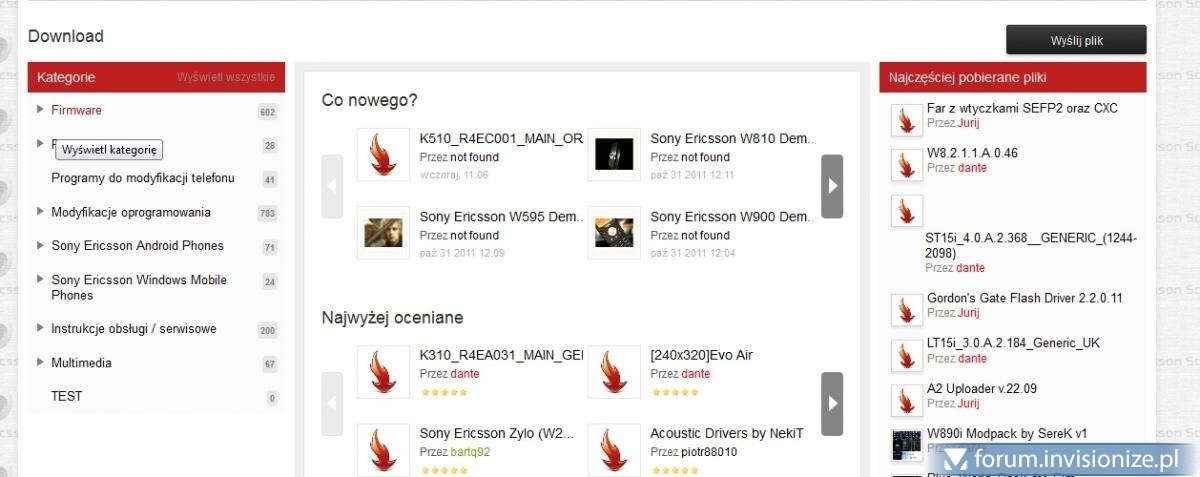This screenshot has width=1200, height=477.
Task: Open Sony Ericsson W595 Demo thumbnail
Action: (383, 233)
